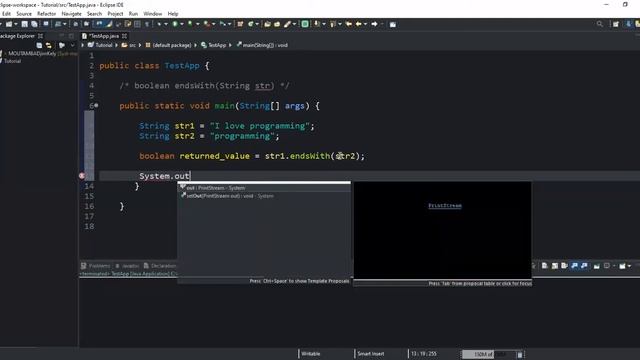The image size is (640, 360).
Task: Click the Forward navigation arrow
Action: (x=374, y=24)
